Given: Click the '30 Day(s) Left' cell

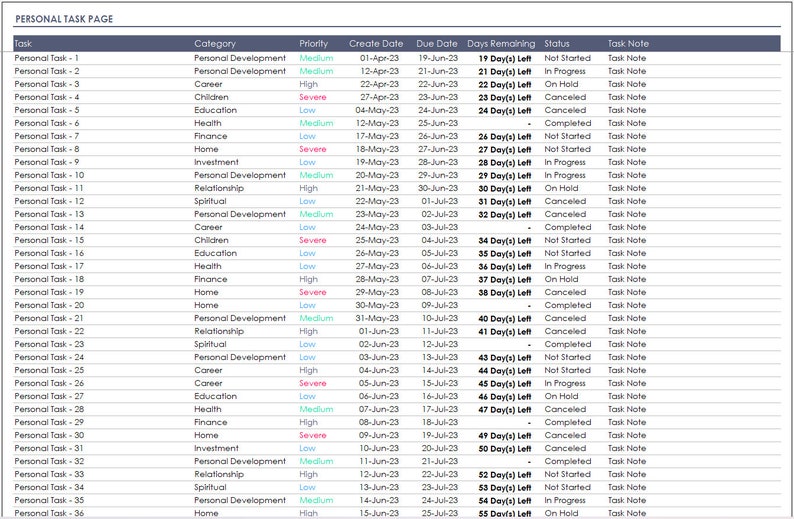Looking at the screenshot, I should [x=505, y=189].
